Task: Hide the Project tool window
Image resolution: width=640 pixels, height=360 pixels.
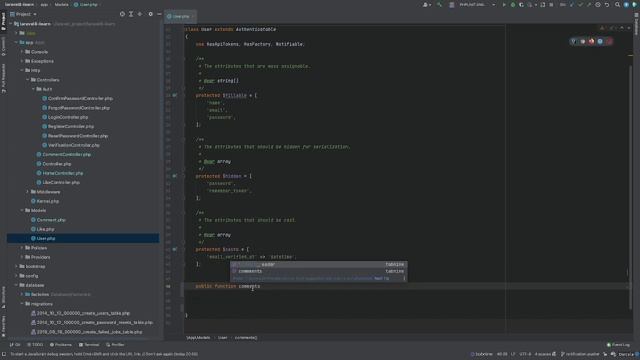Action: coord(159,14)
